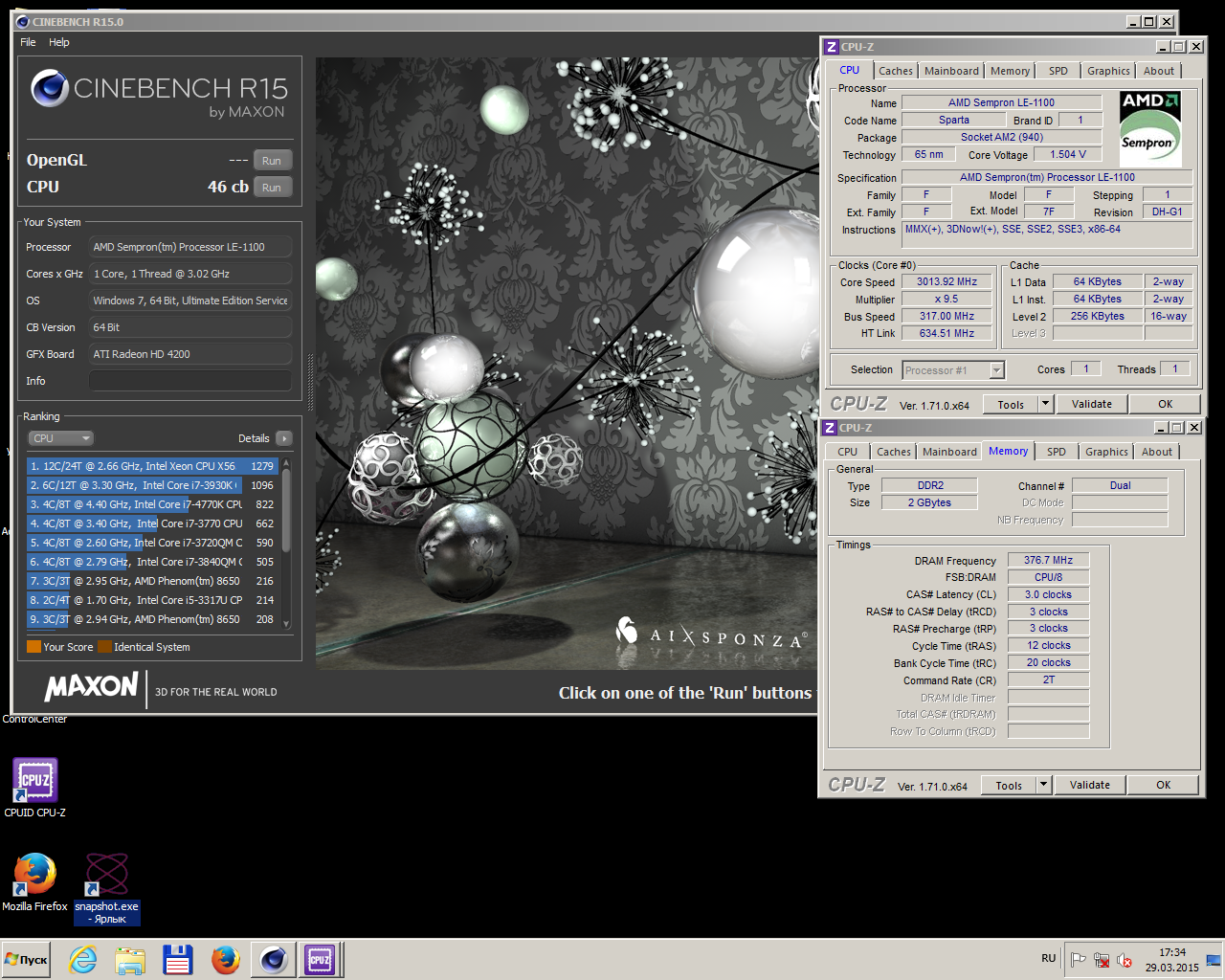Open Windows Explorer folder icon in taskbar
This screenshot has width=1225, height=980.
[x=130, y=960]
